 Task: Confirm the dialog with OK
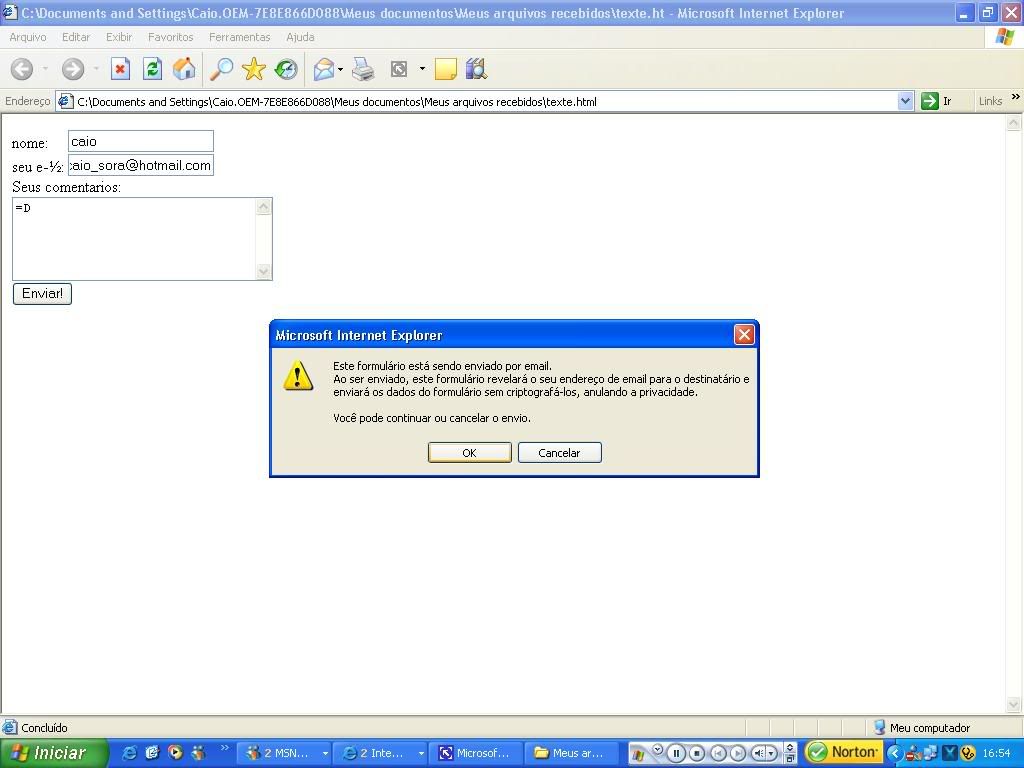pos(470,453)
